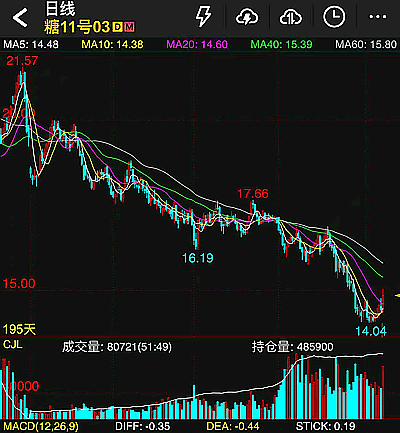Select the 日线 period label
The image size is (400, 433).
pyautogui.click(x=60, y=9)
